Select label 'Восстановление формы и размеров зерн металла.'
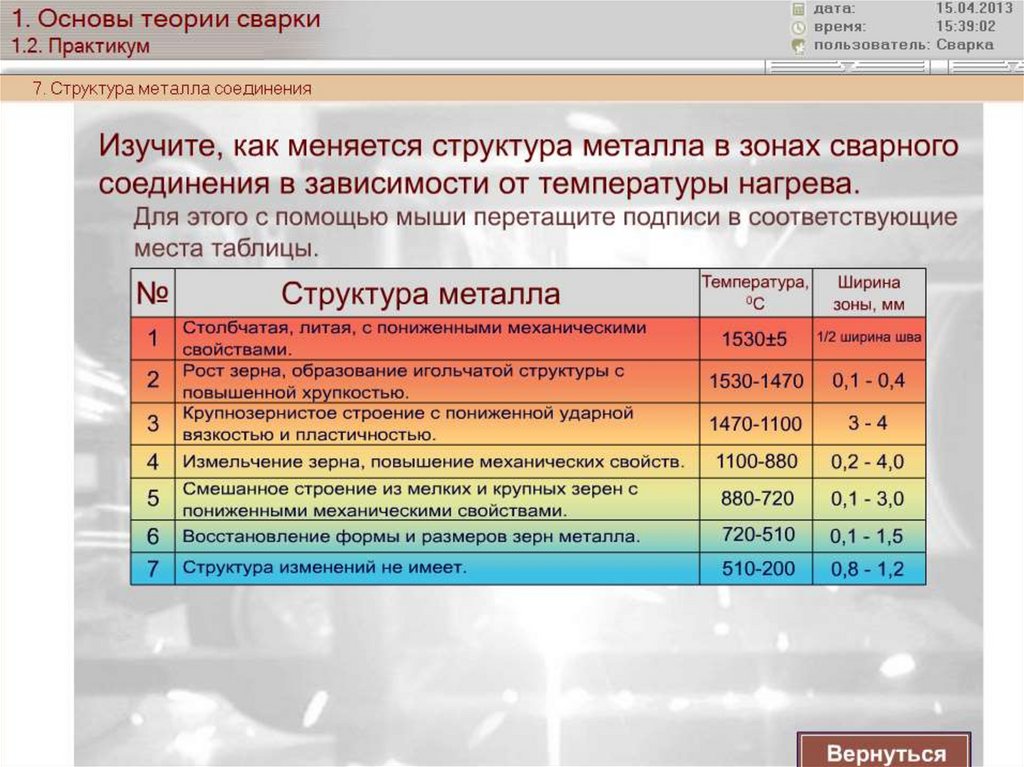 click(411, 536)
